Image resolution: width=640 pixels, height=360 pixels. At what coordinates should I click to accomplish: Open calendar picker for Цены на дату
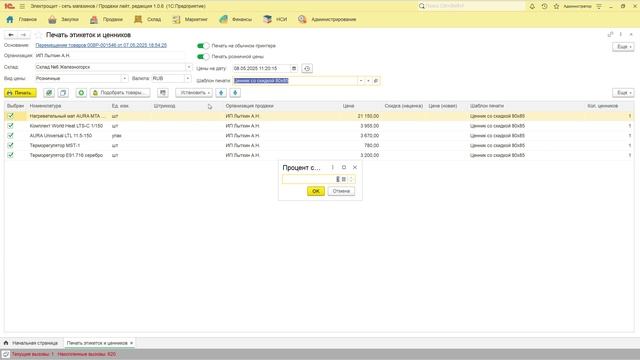pos(293,68)
